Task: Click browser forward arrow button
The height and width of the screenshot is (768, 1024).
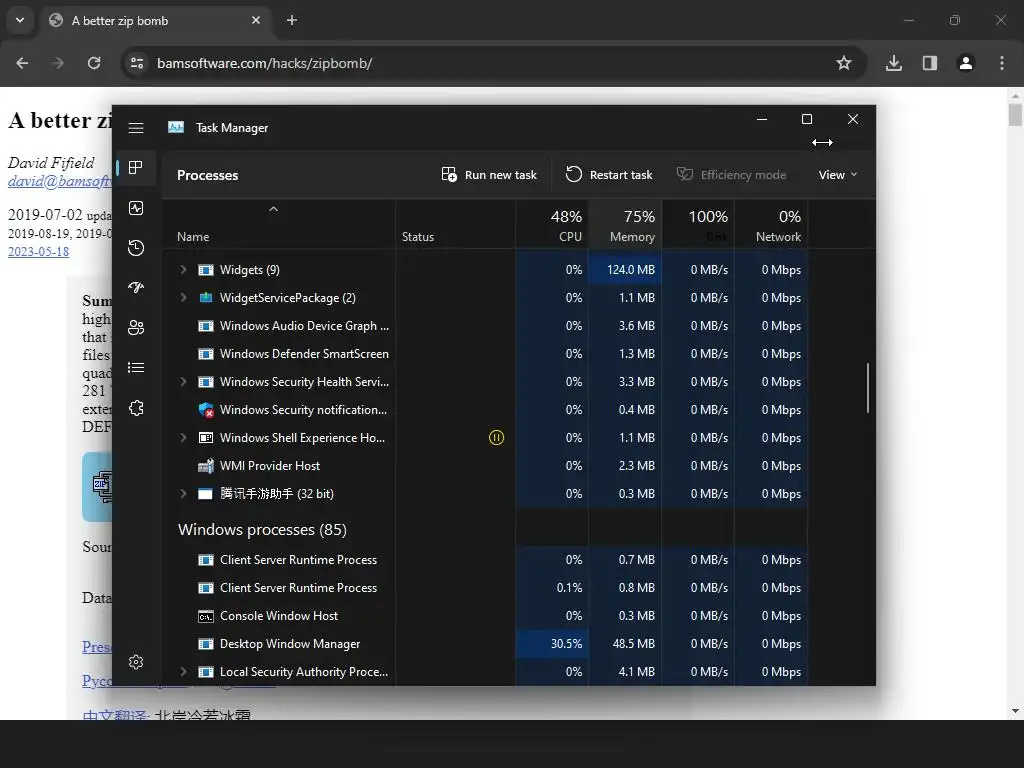Action: 58,63
